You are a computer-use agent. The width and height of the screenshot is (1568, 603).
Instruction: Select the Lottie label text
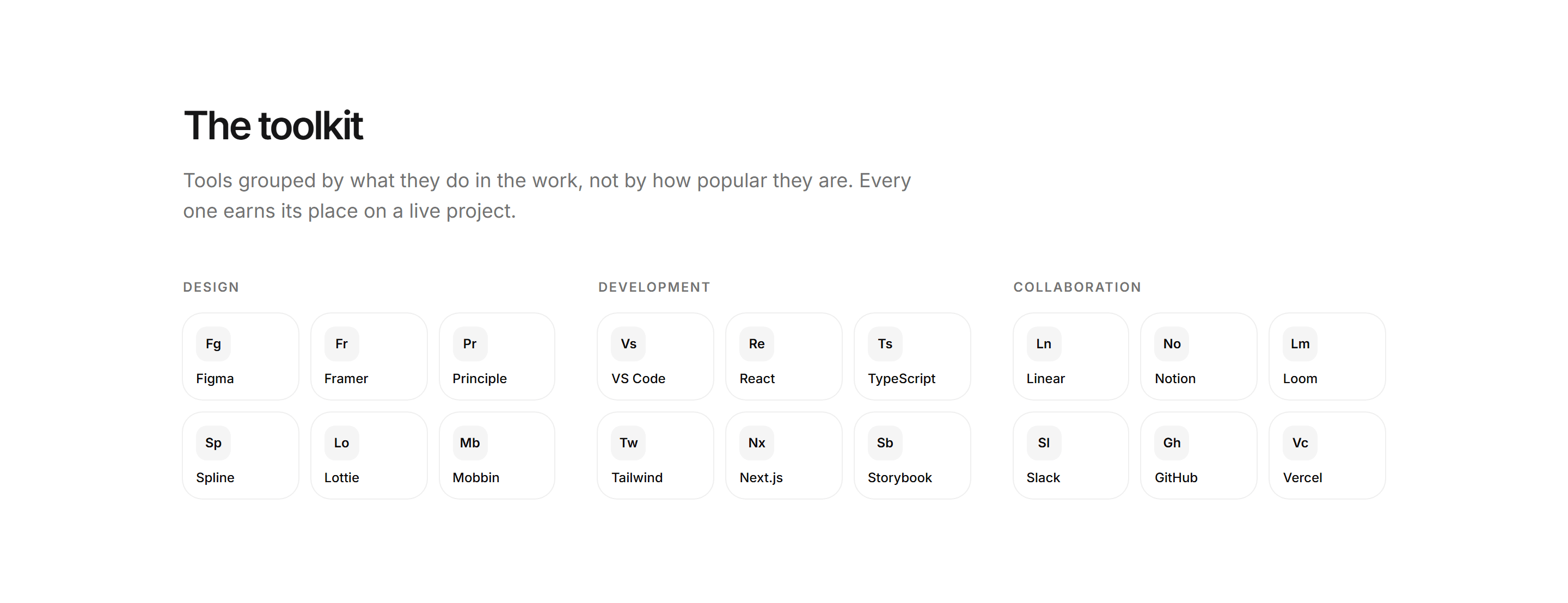coord(341,478)
